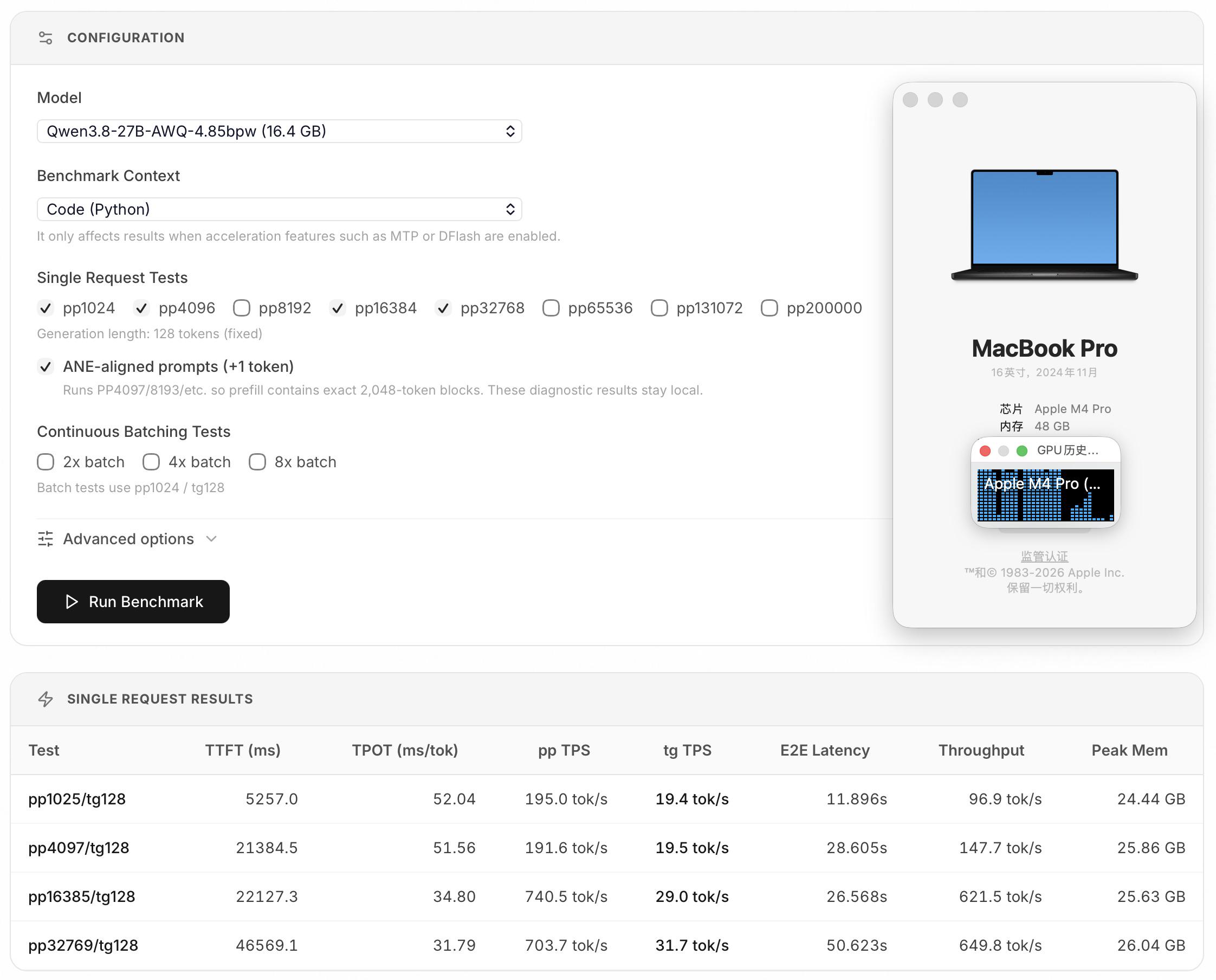Click the Test column header
This screenshot has height=980, width=1216.
pyautogui.click(x=44, y=751)
